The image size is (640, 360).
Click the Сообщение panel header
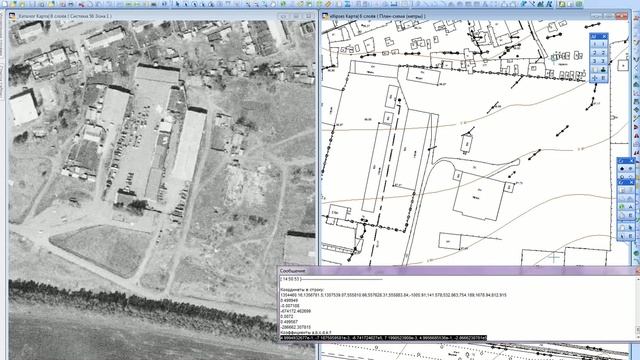pyautogui.click(x=458, y=271)
